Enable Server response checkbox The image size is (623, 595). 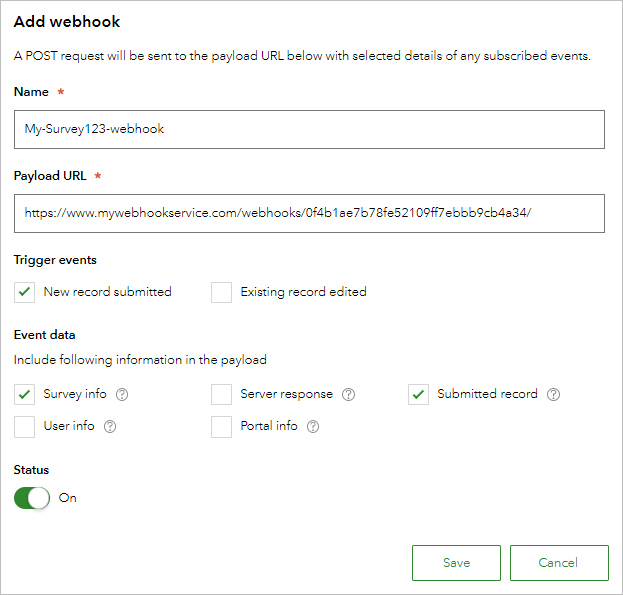click(x=221, y=394)
